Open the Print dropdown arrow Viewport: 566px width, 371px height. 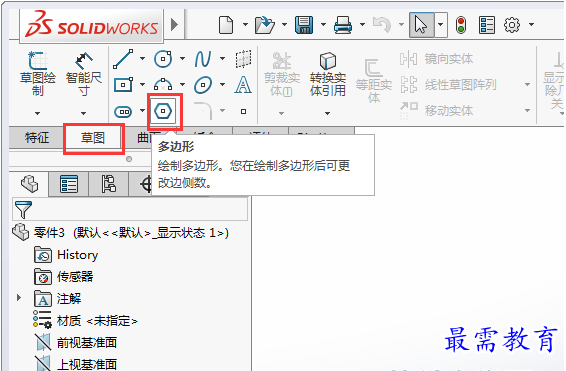click(x=362, y=25)
